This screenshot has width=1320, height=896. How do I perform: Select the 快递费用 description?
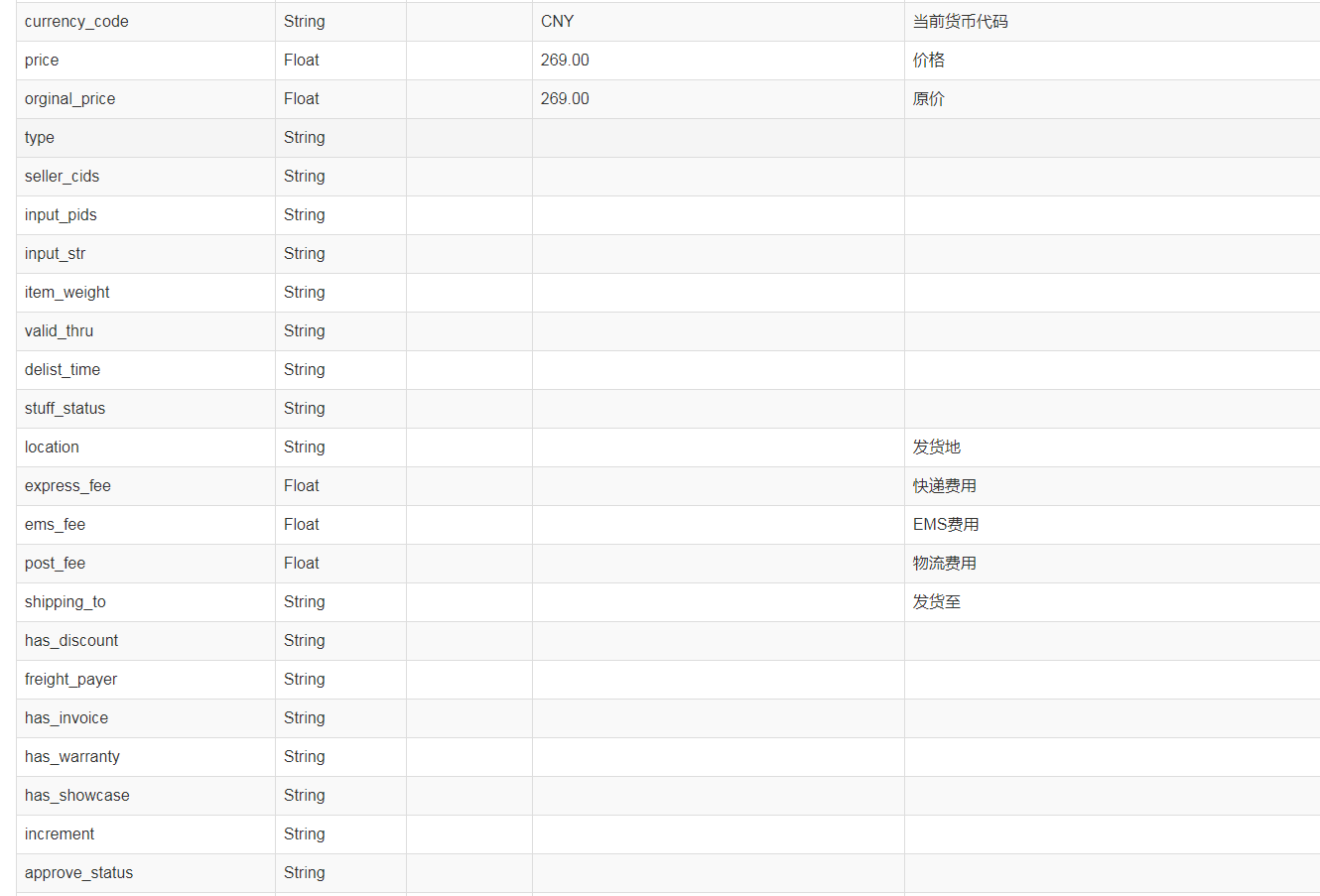(x=945, y=486)
